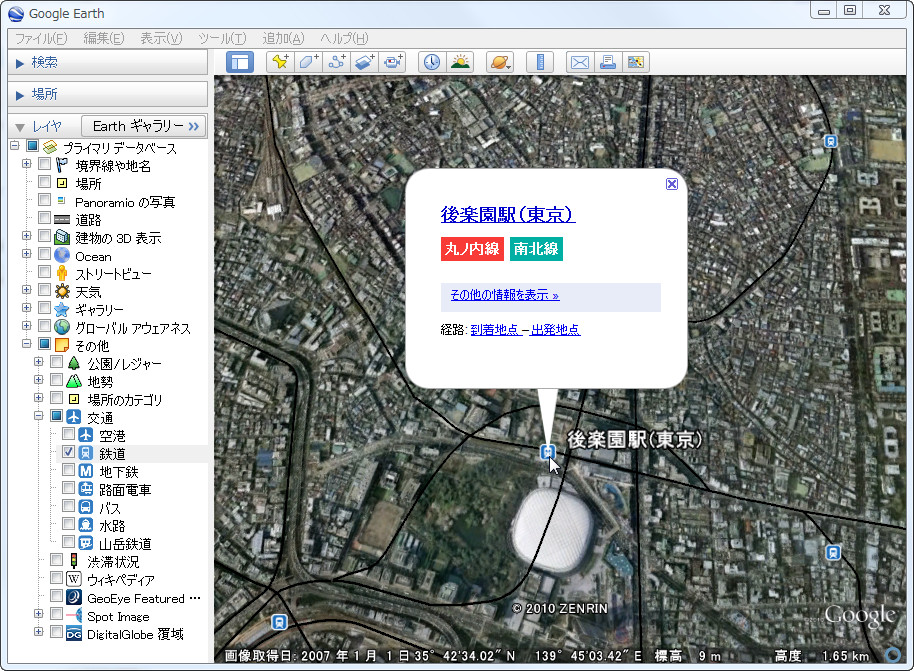Image resolution: width=914 pixels, height=671 pixels.
Task: Open the ruler measuring tool
Action: point(540,62)
